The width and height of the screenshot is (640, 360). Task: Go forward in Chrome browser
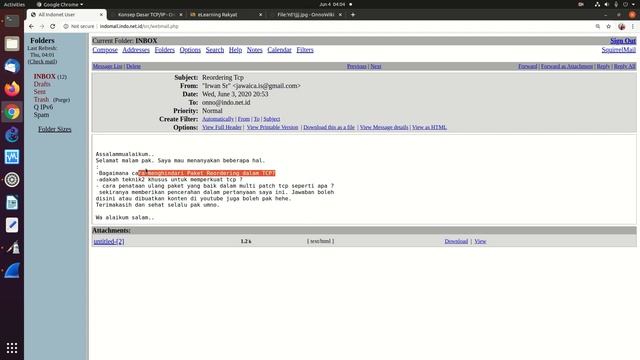tap(42, 26)
